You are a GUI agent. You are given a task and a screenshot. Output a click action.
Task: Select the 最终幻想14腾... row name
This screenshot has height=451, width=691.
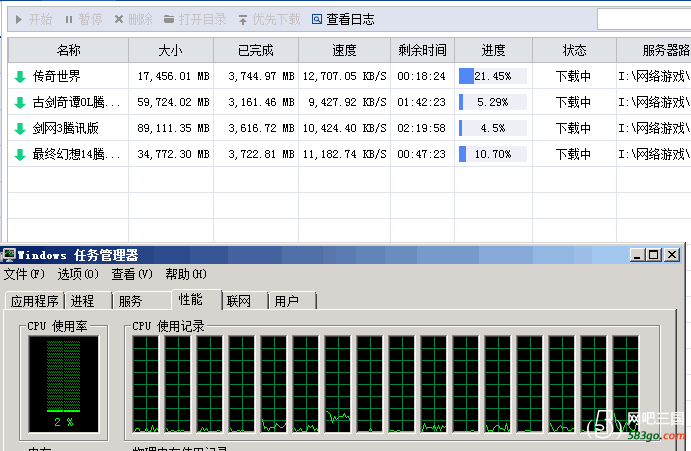point(76,154)
